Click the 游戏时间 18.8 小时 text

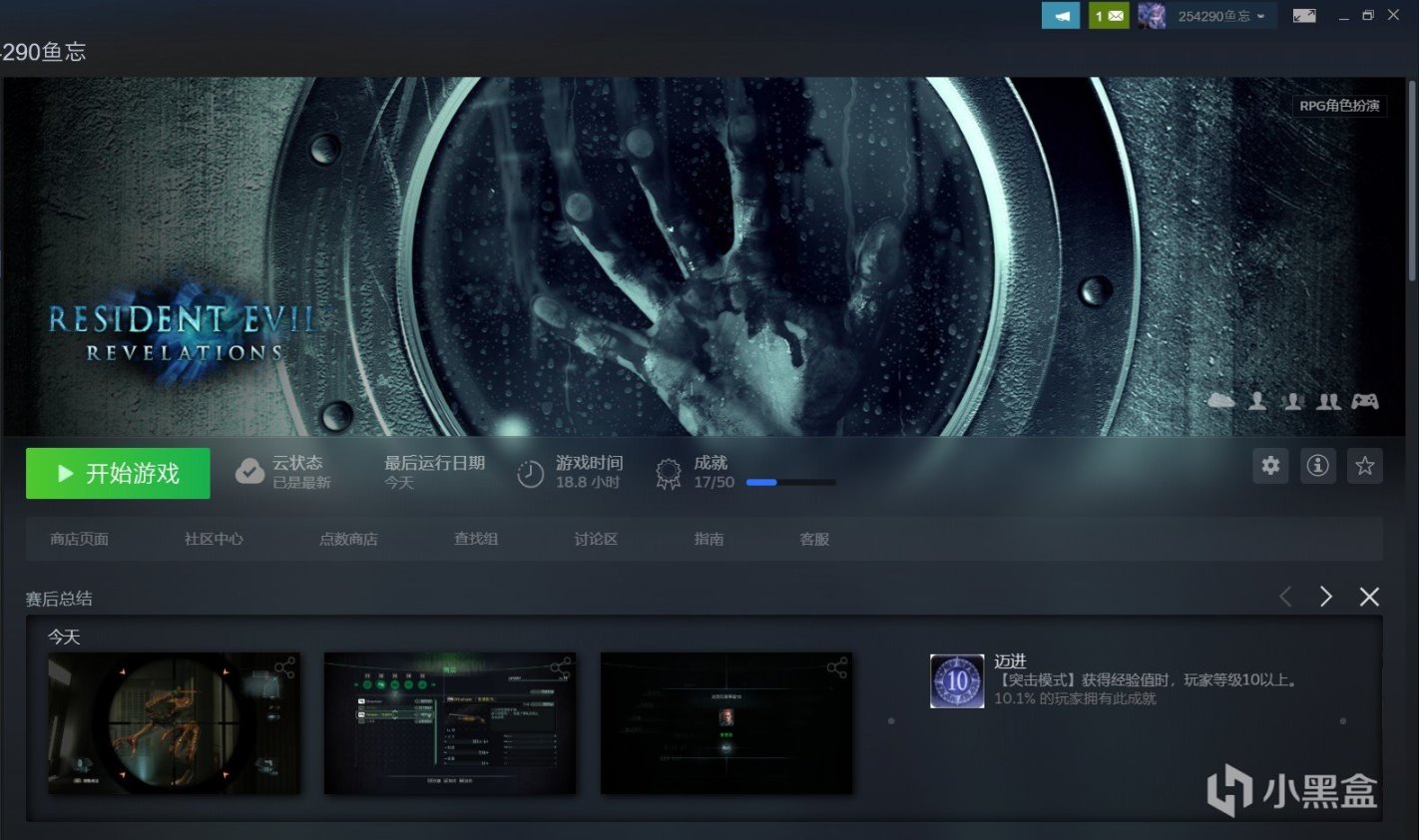[x=589, y=472]
